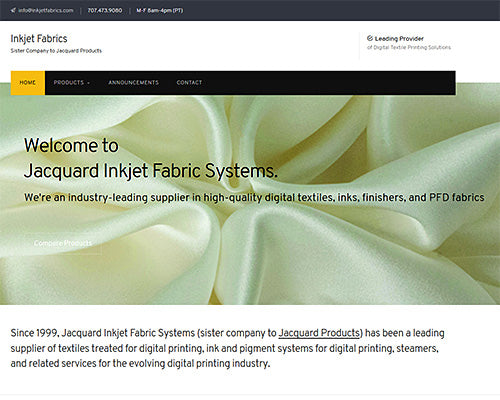Click the Jacquard Inkjet Fabric Systems. heading
This screenshot has height=400, width=500.
pos(151,171)
